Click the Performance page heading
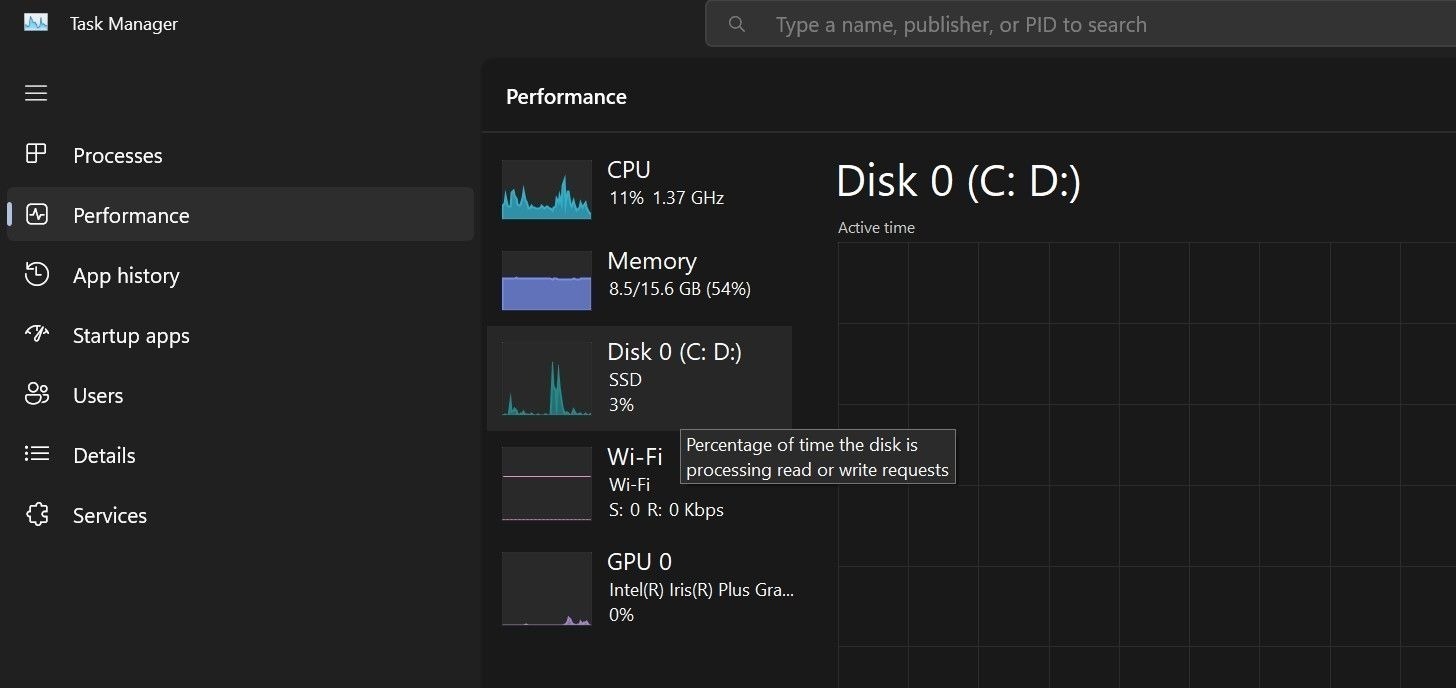The image size is (1456, 688). tap(566, 97)
